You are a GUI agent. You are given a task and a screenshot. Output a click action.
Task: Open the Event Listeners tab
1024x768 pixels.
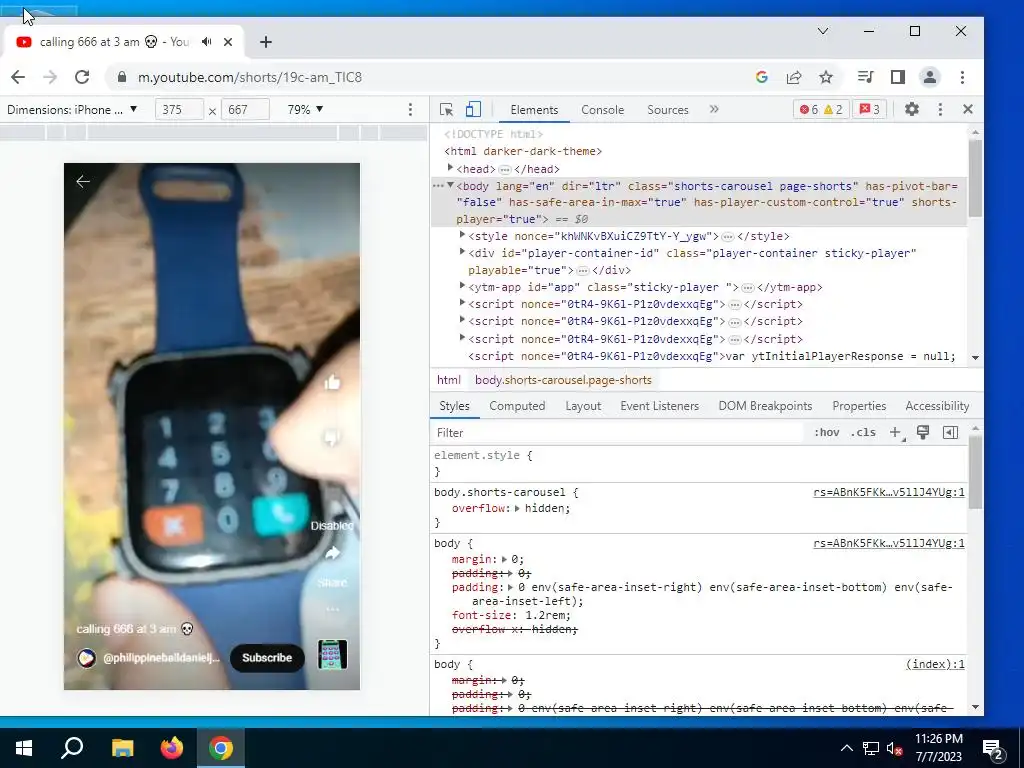[659, 406]
